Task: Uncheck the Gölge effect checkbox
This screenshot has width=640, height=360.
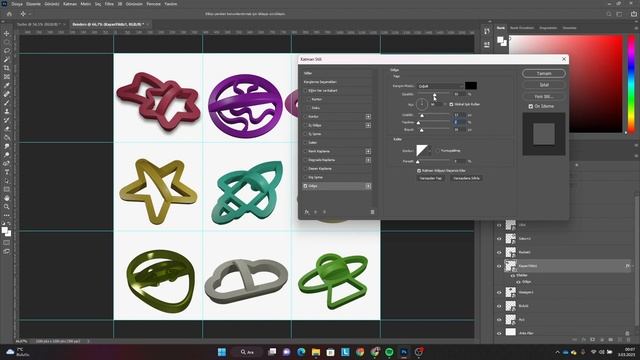Action: 305,186
